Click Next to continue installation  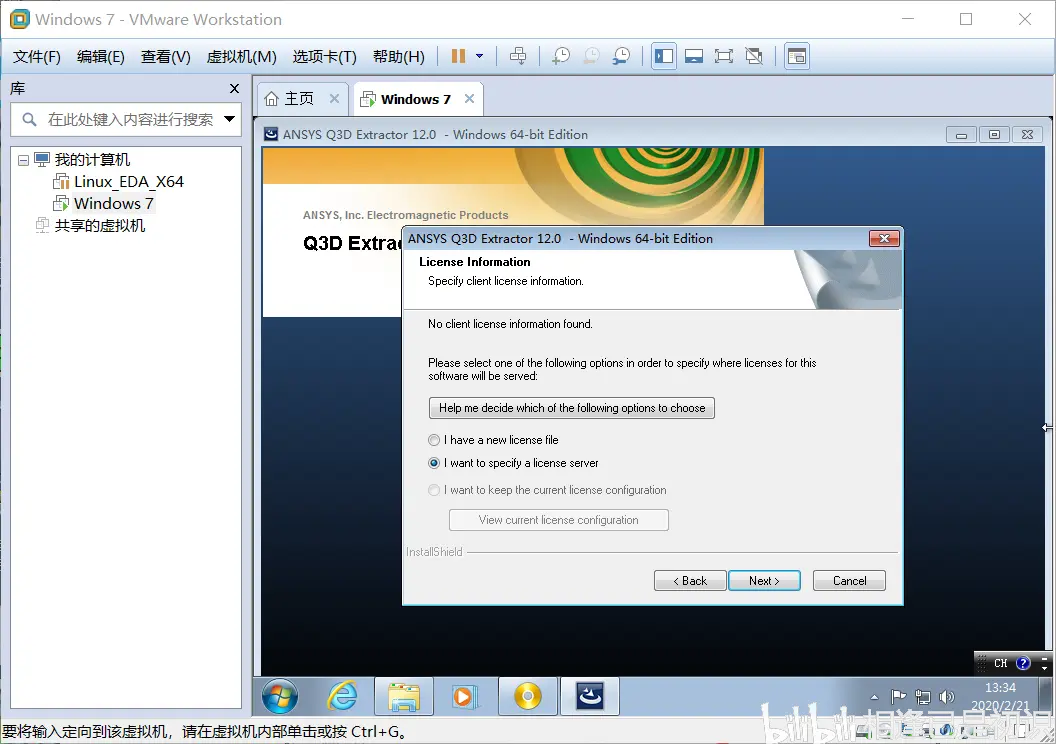764,580
